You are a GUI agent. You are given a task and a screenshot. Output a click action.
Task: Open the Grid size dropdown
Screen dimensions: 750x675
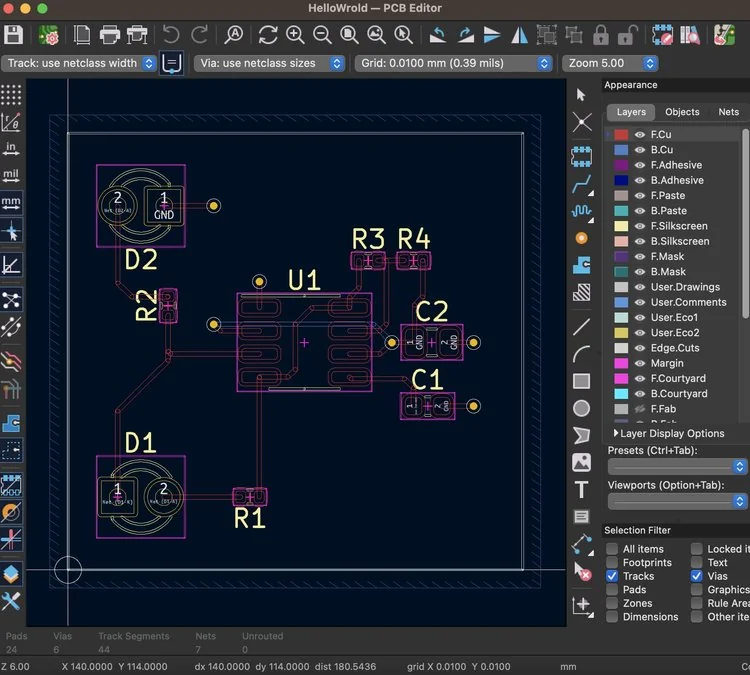click(453, 64)
